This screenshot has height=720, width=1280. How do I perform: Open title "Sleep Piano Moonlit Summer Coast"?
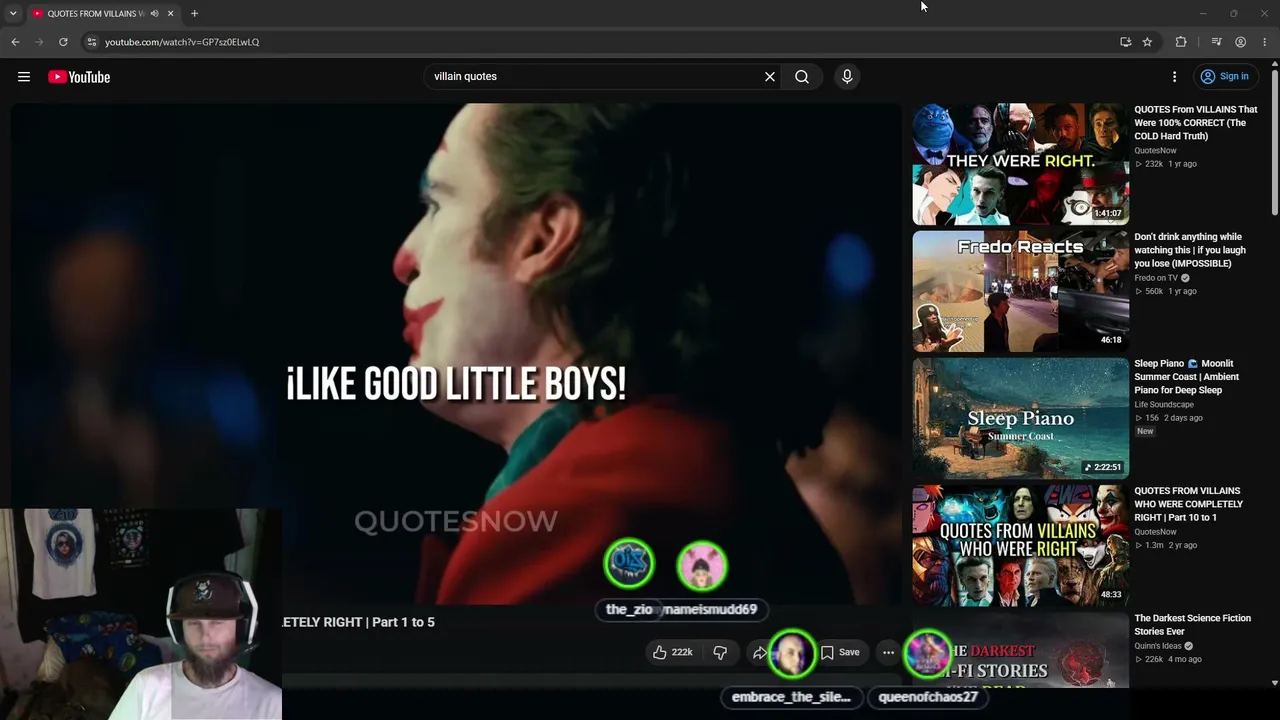(x=1186, y=377)
